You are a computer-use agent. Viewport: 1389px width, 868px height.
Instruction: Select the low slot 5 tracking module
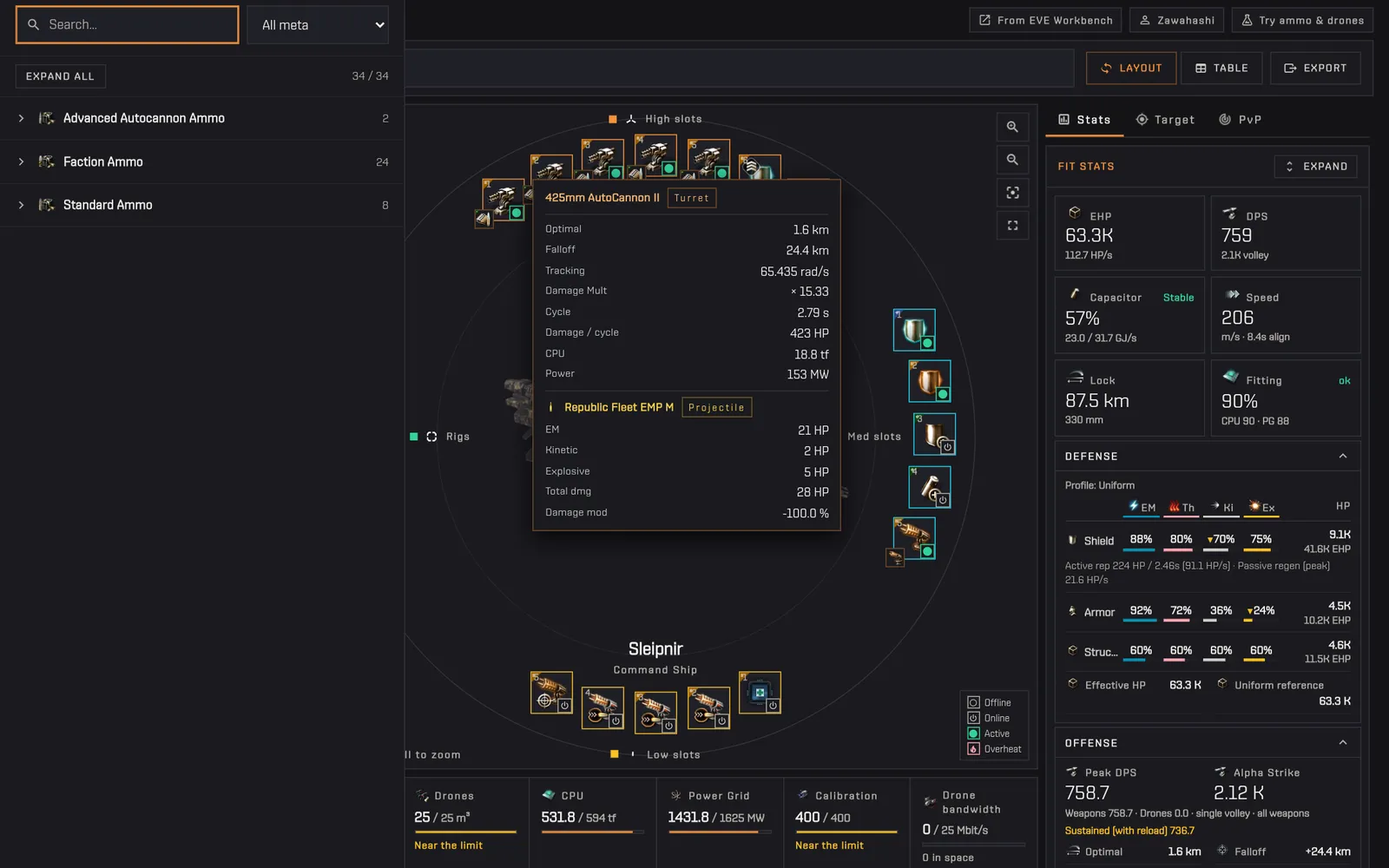[551, 693]
